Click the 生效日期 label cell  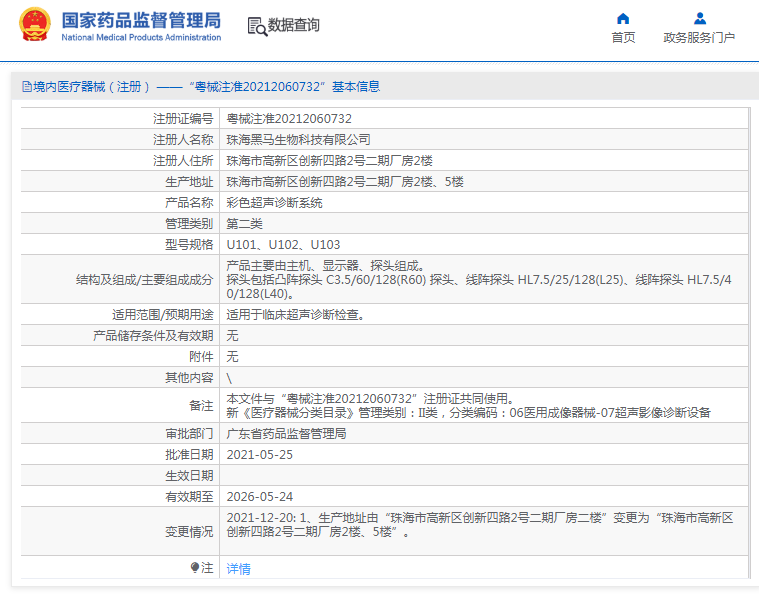[189, 475]
